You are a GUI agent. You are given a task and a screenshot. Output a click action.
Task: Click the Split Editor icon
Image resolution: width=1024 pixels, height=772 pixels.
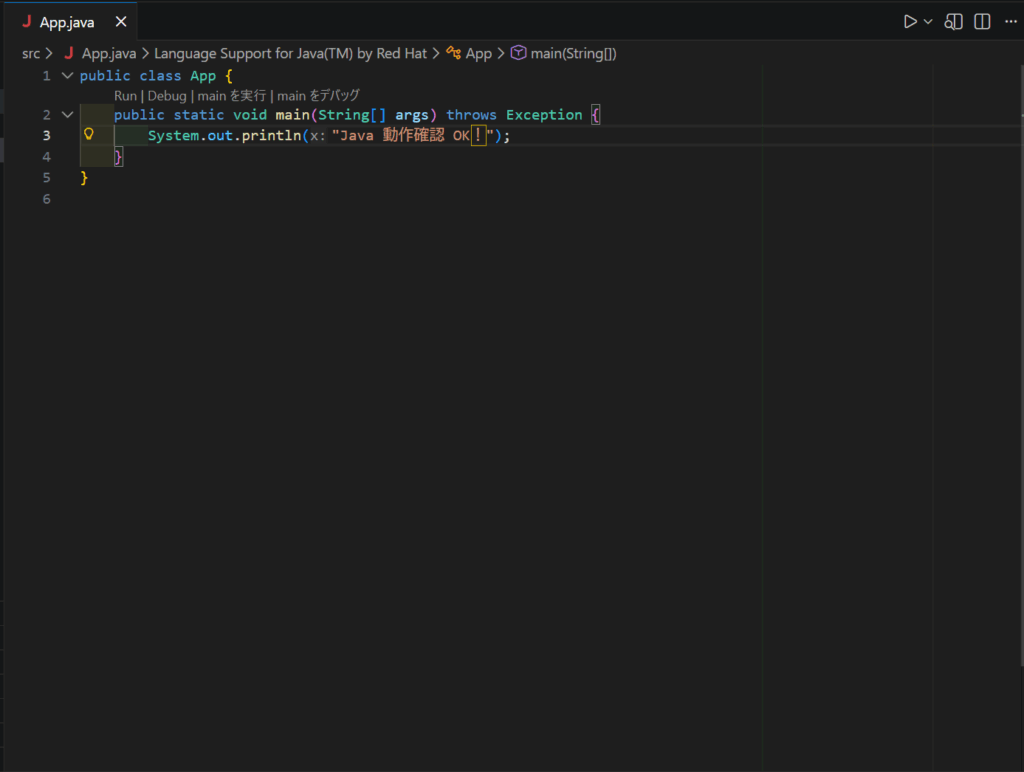click(982, 21)
